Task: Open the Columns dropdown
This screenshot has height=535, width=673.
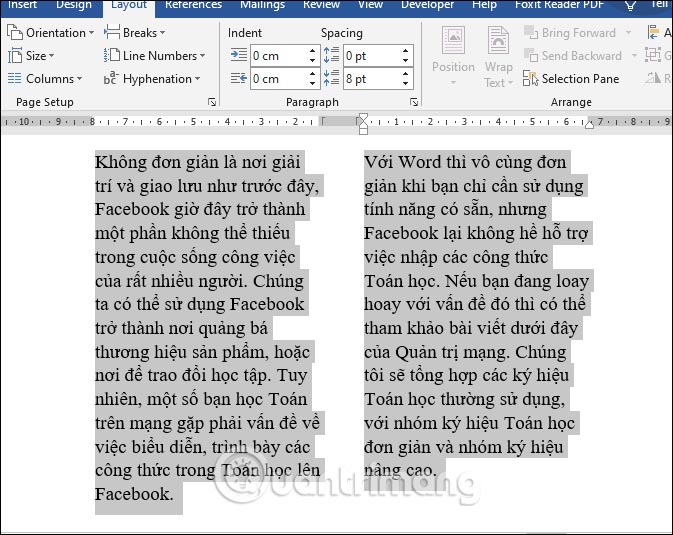Action: 45,79
